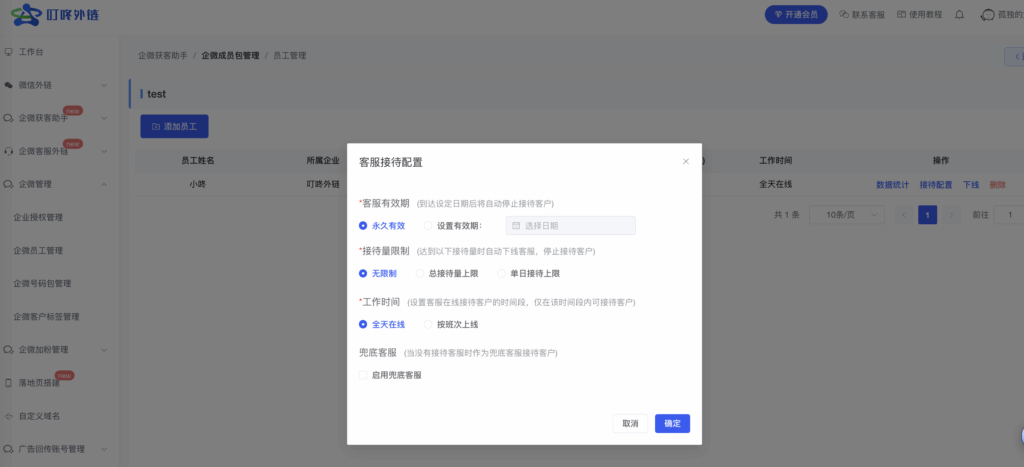The image size is (1024, 467).
Task: Open 联系客服 in the top bar
Action: point(863,15)
